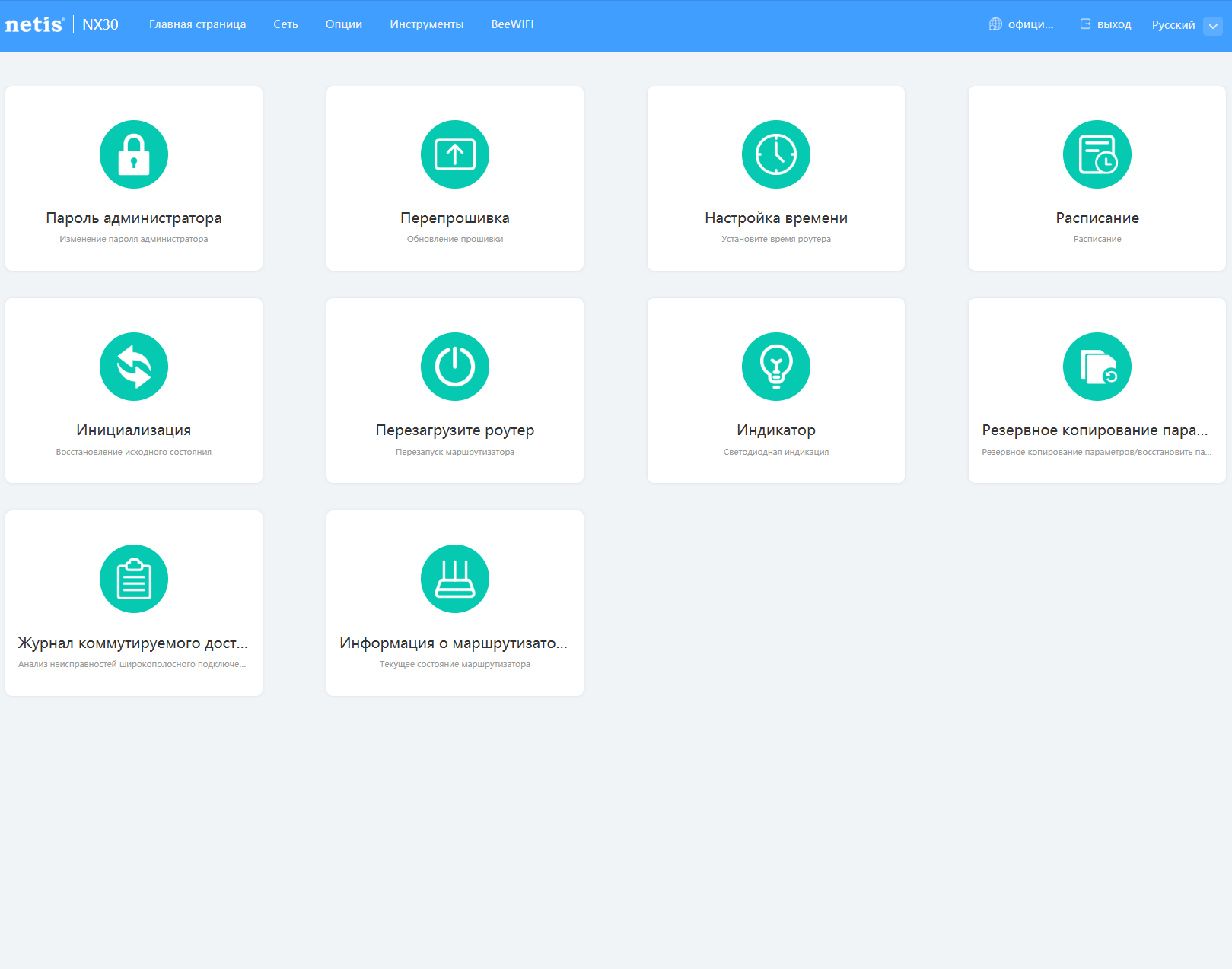The image size is (1232, 969).
Task: Click 'Восстановление исходного состояния' subtitle
Action: pyautogui.click(x=134, y=452)
